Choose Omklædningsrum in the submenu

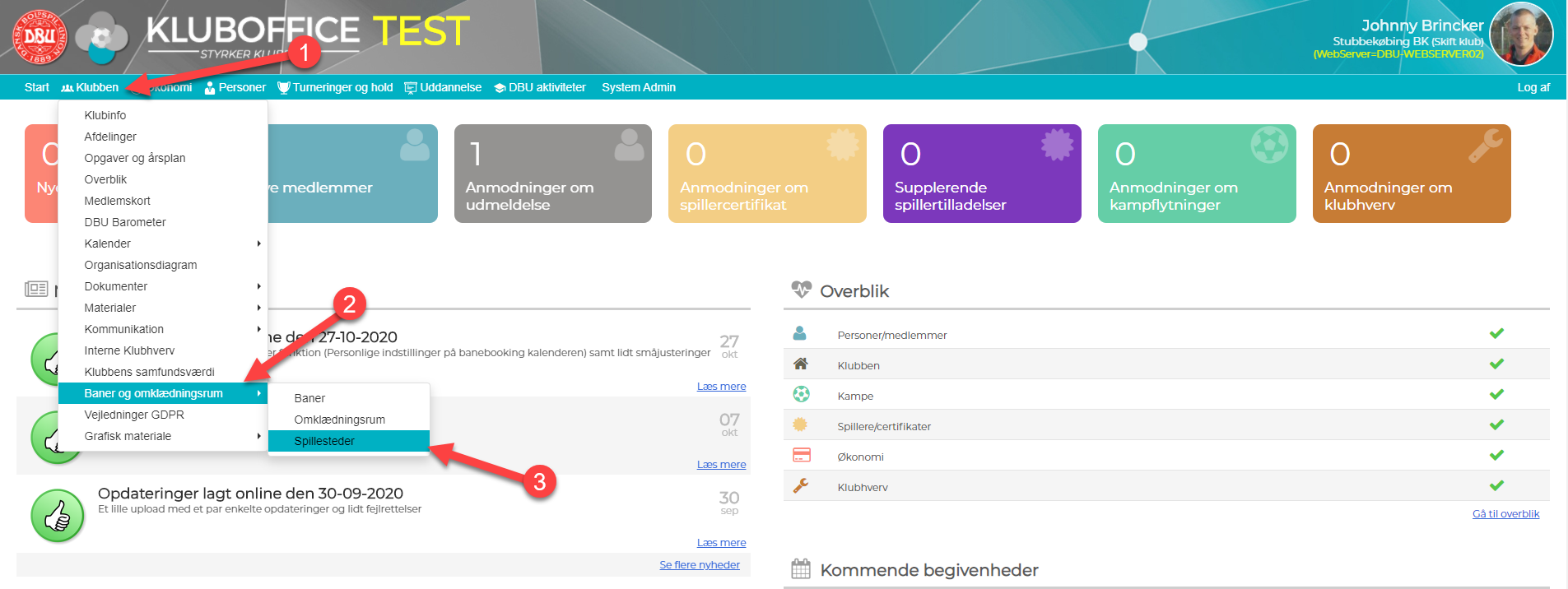click(x=339, y=420)
